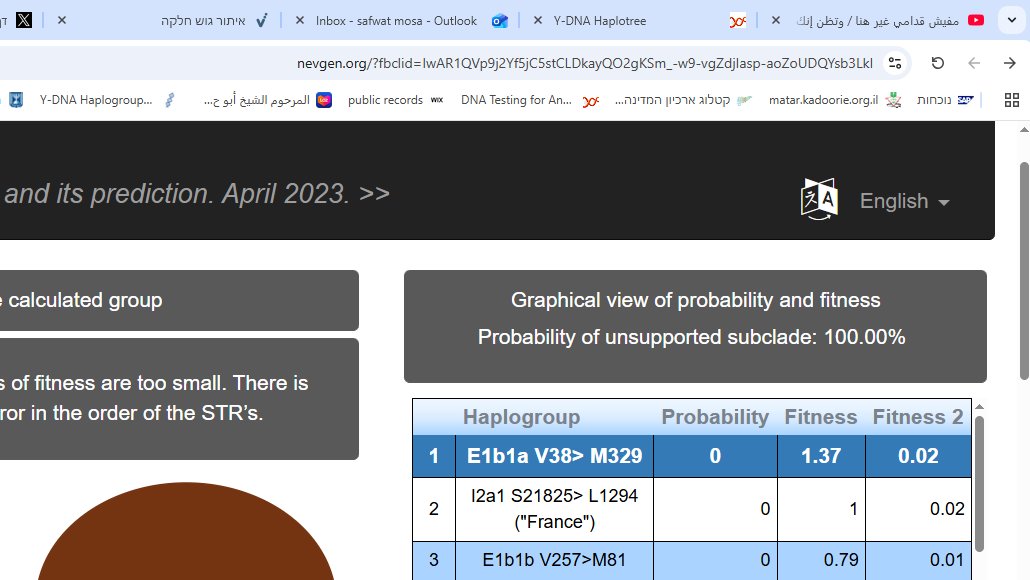Click the fitness too small warning text
The height and width of the screenshot is (580, 1030).
(154, 398)
